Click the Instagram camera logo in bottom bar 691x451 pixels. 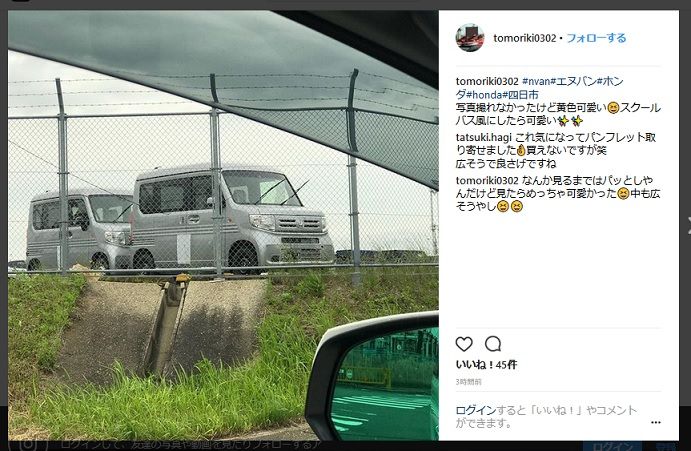[28, 445]
